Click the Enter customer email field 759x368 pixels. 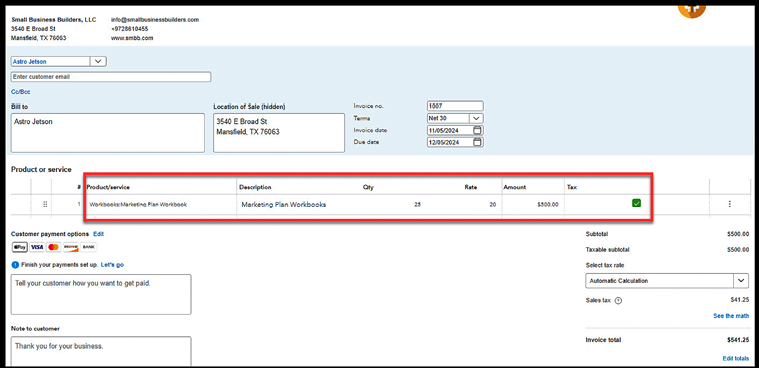coord(111,77)
